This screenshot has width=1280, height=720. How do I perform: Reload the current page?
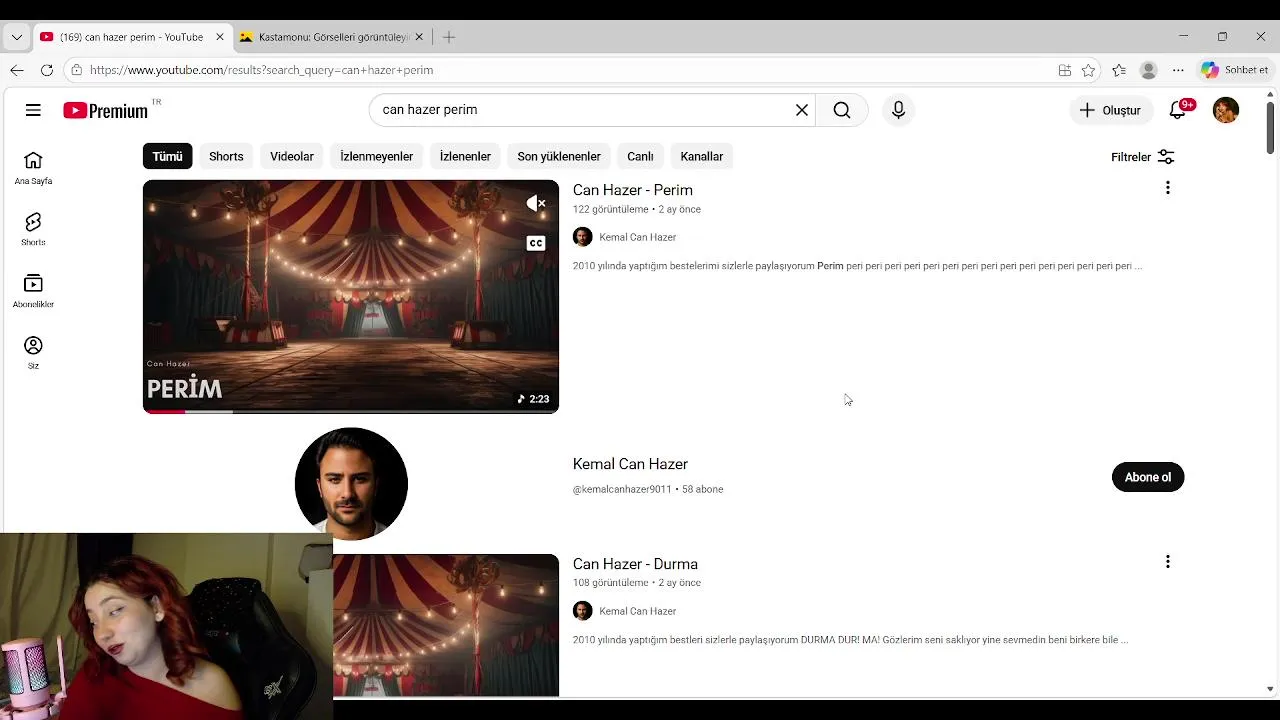(47, 70)
